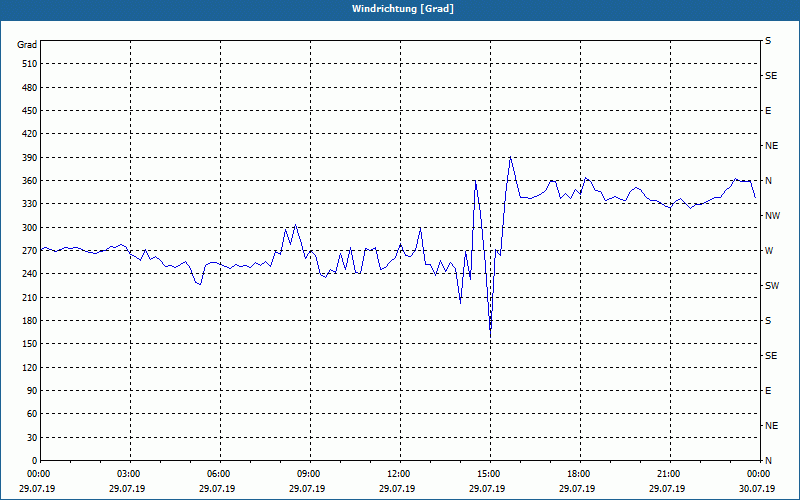800x500 pixels.
Task: Click the 90 y-axis label
Action: [x=31, y=391]
